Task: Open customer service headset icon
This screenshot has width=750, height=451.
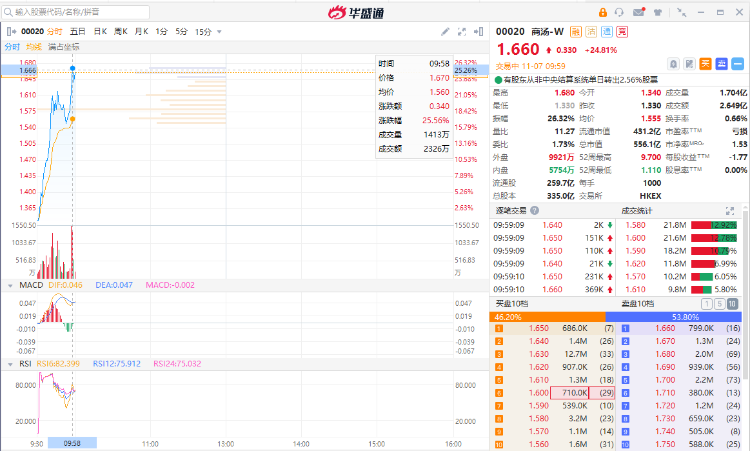Action: [x=620, y=12]
